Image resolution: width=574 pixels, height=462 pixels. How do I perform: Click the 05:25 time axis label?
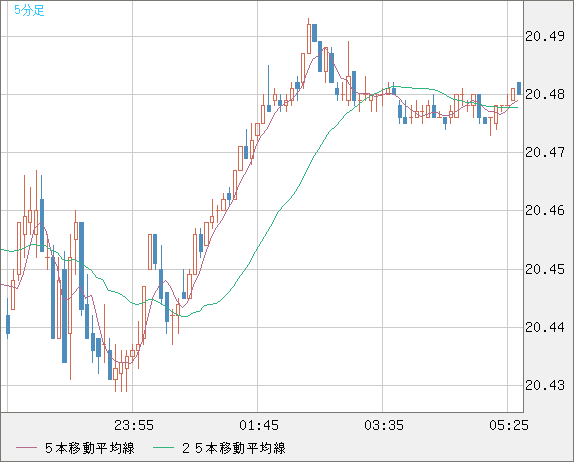pos(509,425)
